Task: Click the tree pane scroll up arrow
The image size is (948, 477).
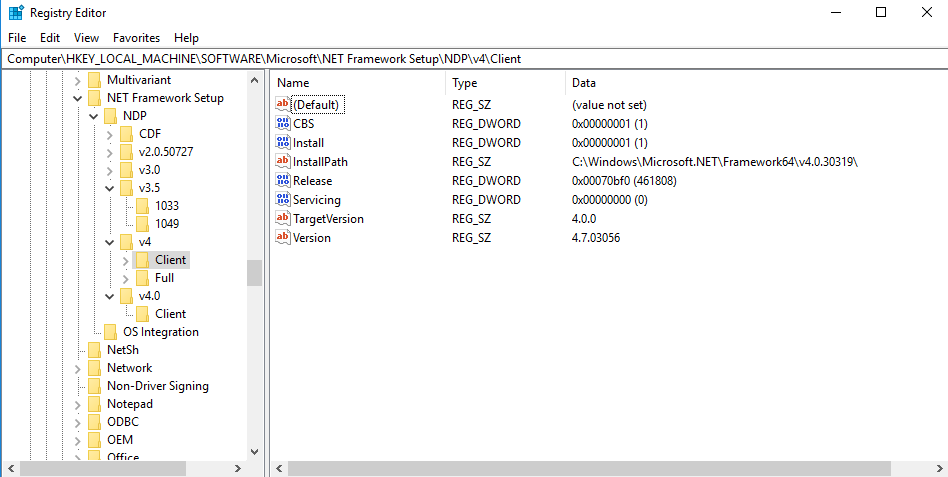Action: [255, 80]
